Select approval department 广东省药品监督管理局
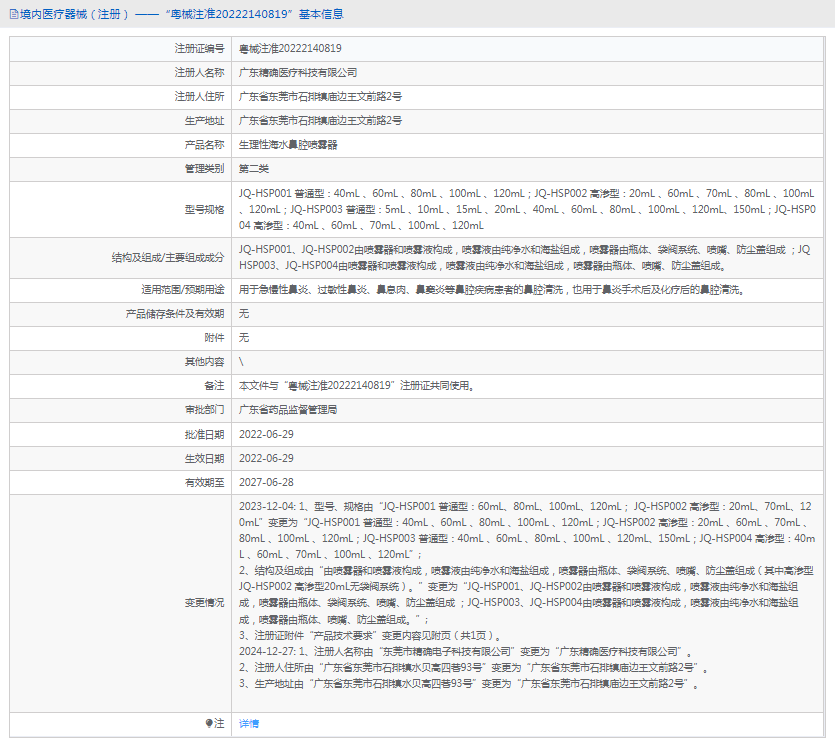 (288, 409)
